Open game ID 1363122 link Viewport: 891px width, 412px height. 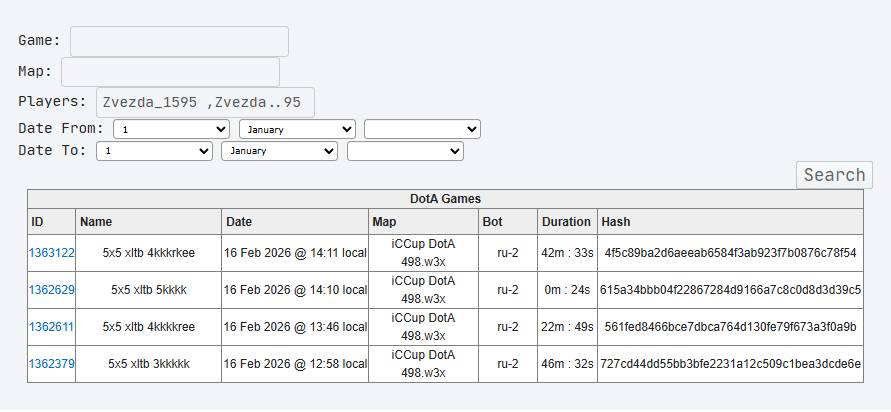coord(52,253)
